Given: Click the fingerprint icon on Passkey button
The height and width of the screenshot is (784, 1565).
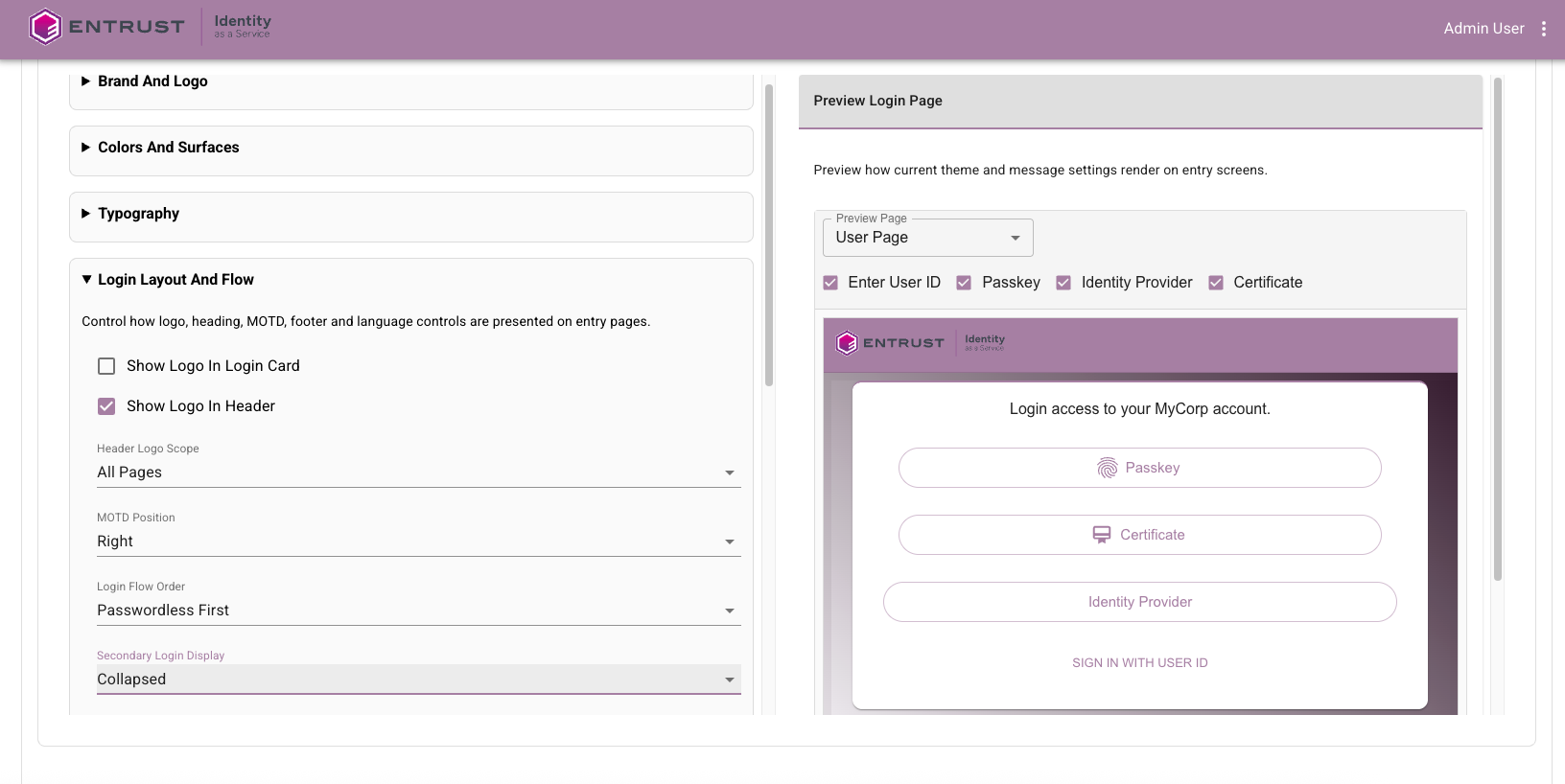Looking at the screenshot, I should [x=1108, y=468].
